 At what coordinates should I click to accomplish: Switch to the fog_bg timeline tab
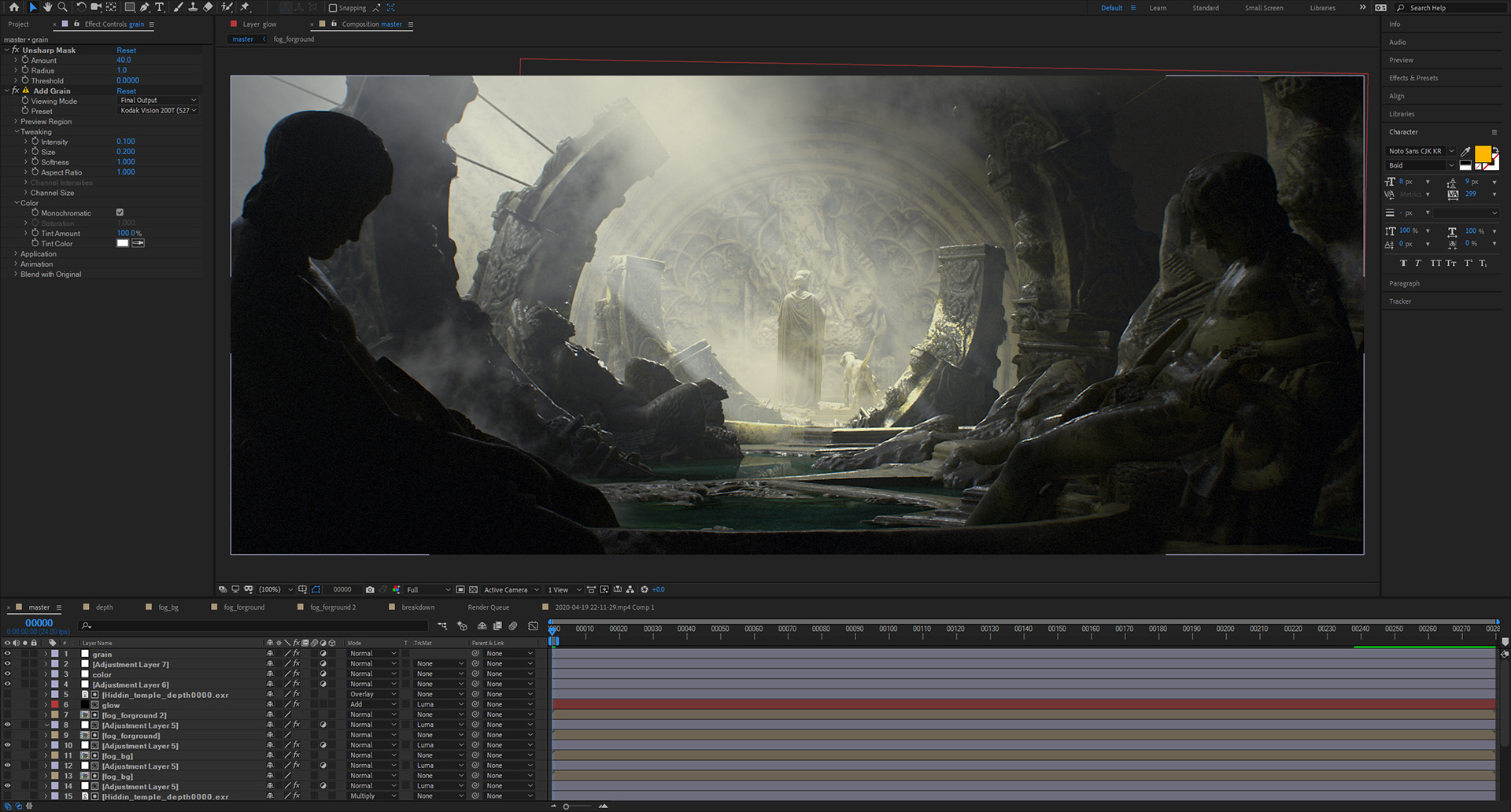[168, 607]
